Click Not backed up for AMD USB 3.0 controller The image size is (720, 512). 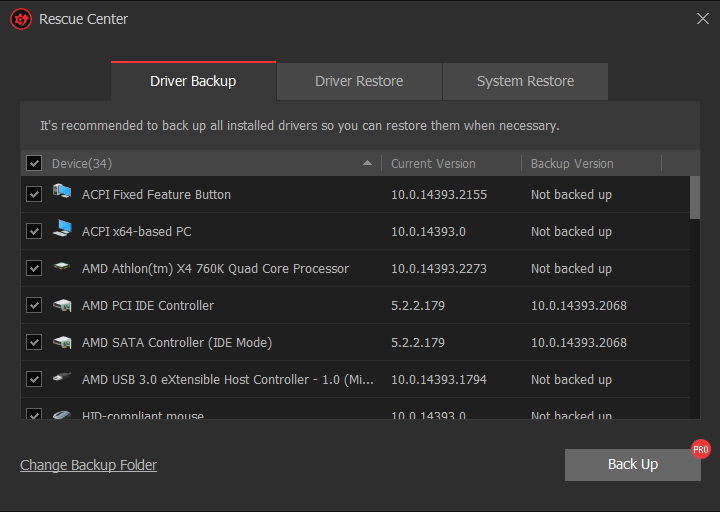pos(572,380)
